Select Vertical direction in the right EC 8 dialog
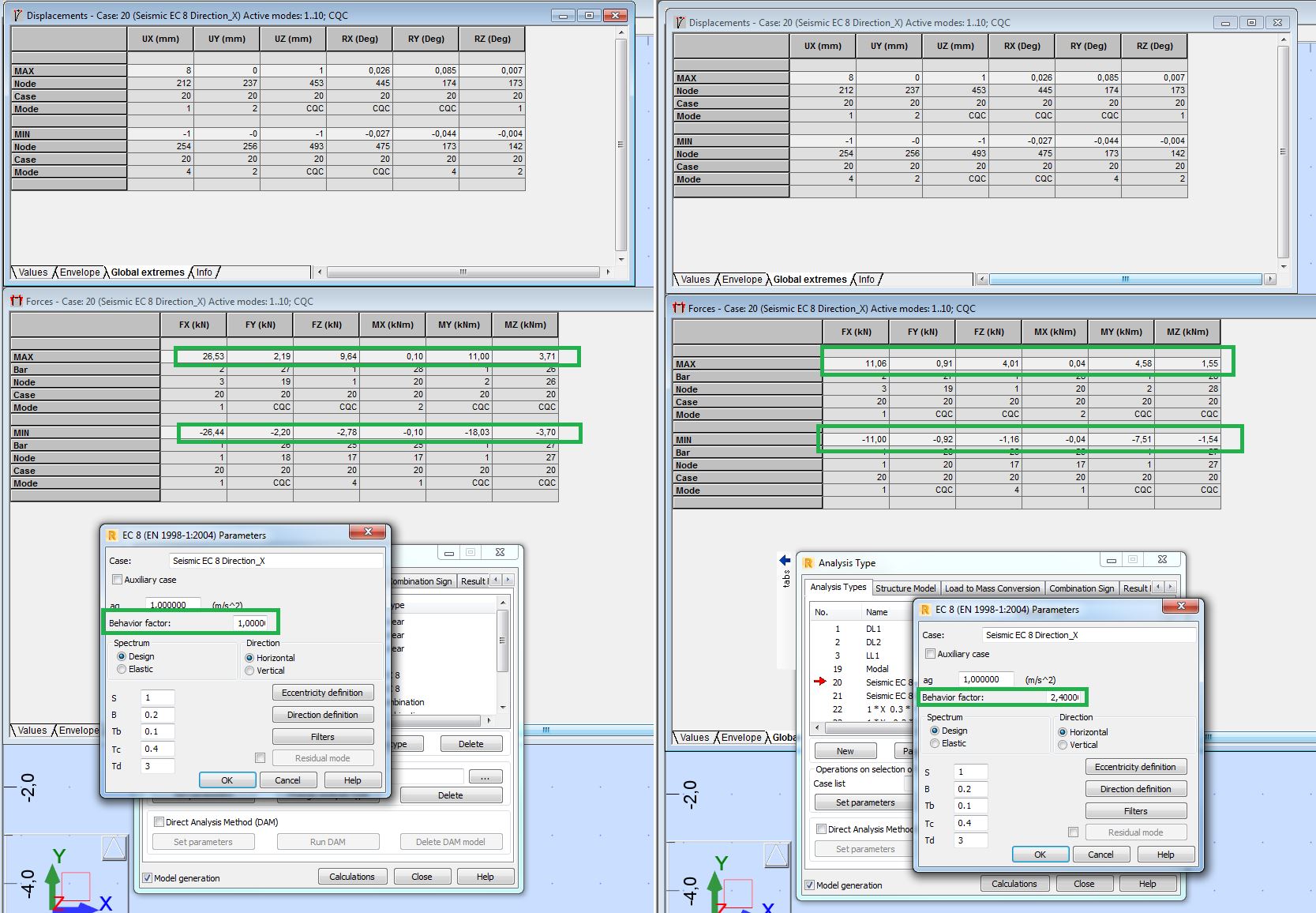1316x913 pixels. (x=1063, y=745)
